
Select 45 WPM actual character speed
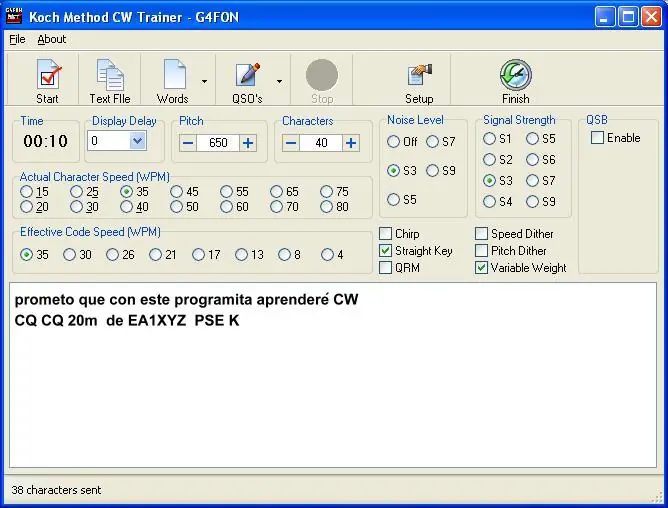[x=176, y=192]
